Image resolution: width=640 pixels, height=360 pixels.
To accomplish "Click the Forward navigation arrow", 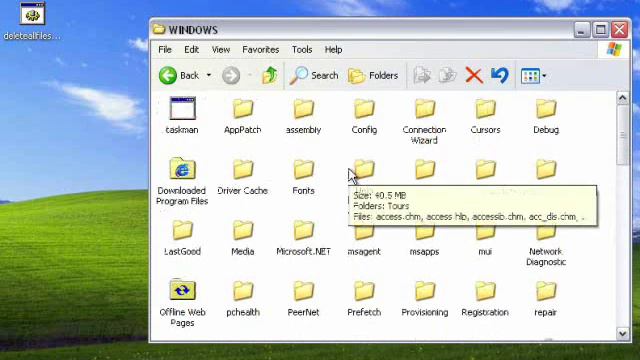I will [x=231, y=76].
